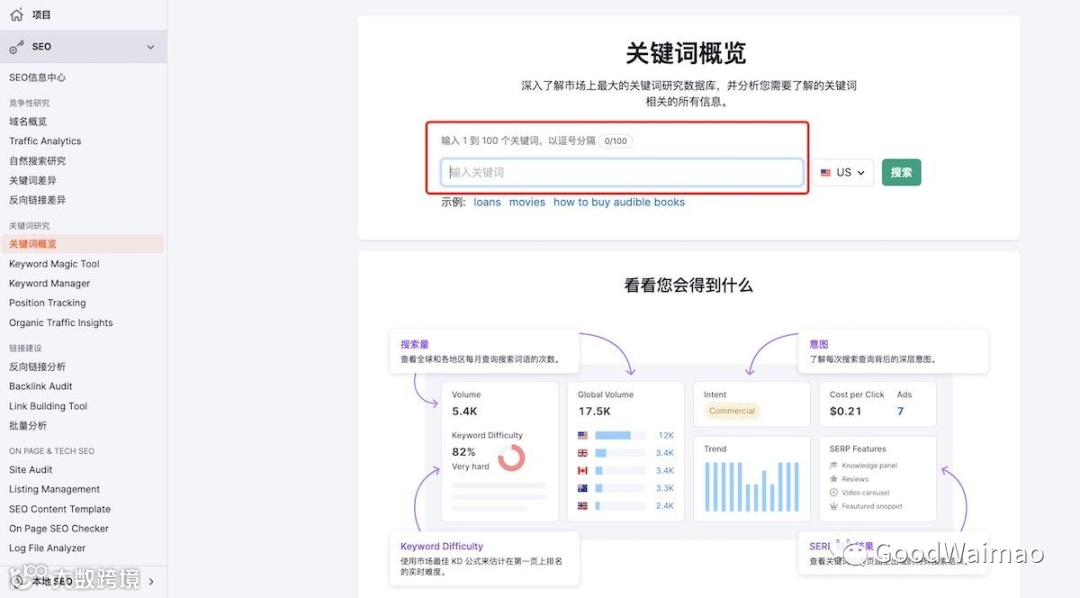Screen dimensions: 1080x598
Task: Open On Page SEO Checker
Action: [x=59, y=528]
